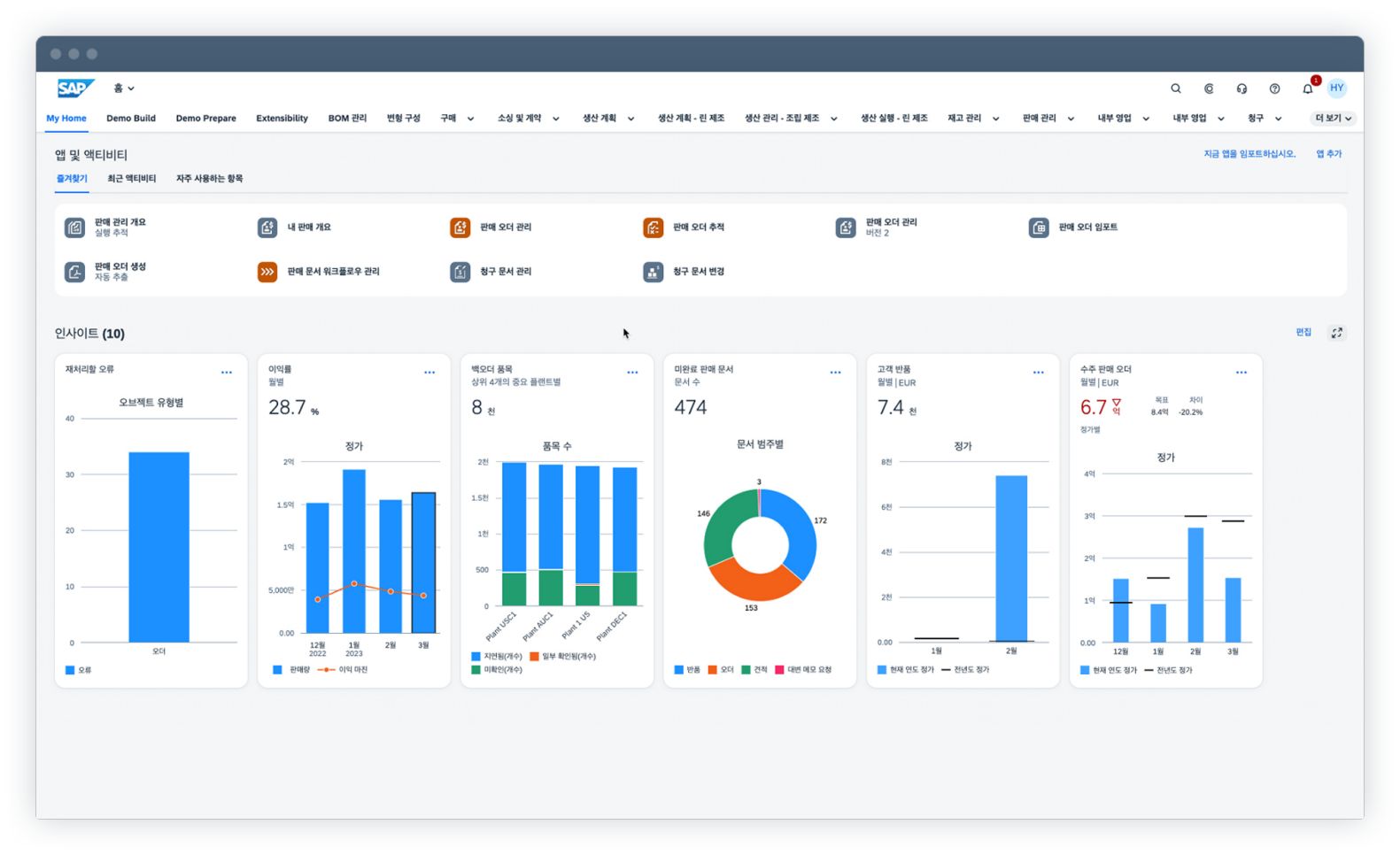Open the help question mark icon
Screen dimensions: 1400x855
(1274, 89)
